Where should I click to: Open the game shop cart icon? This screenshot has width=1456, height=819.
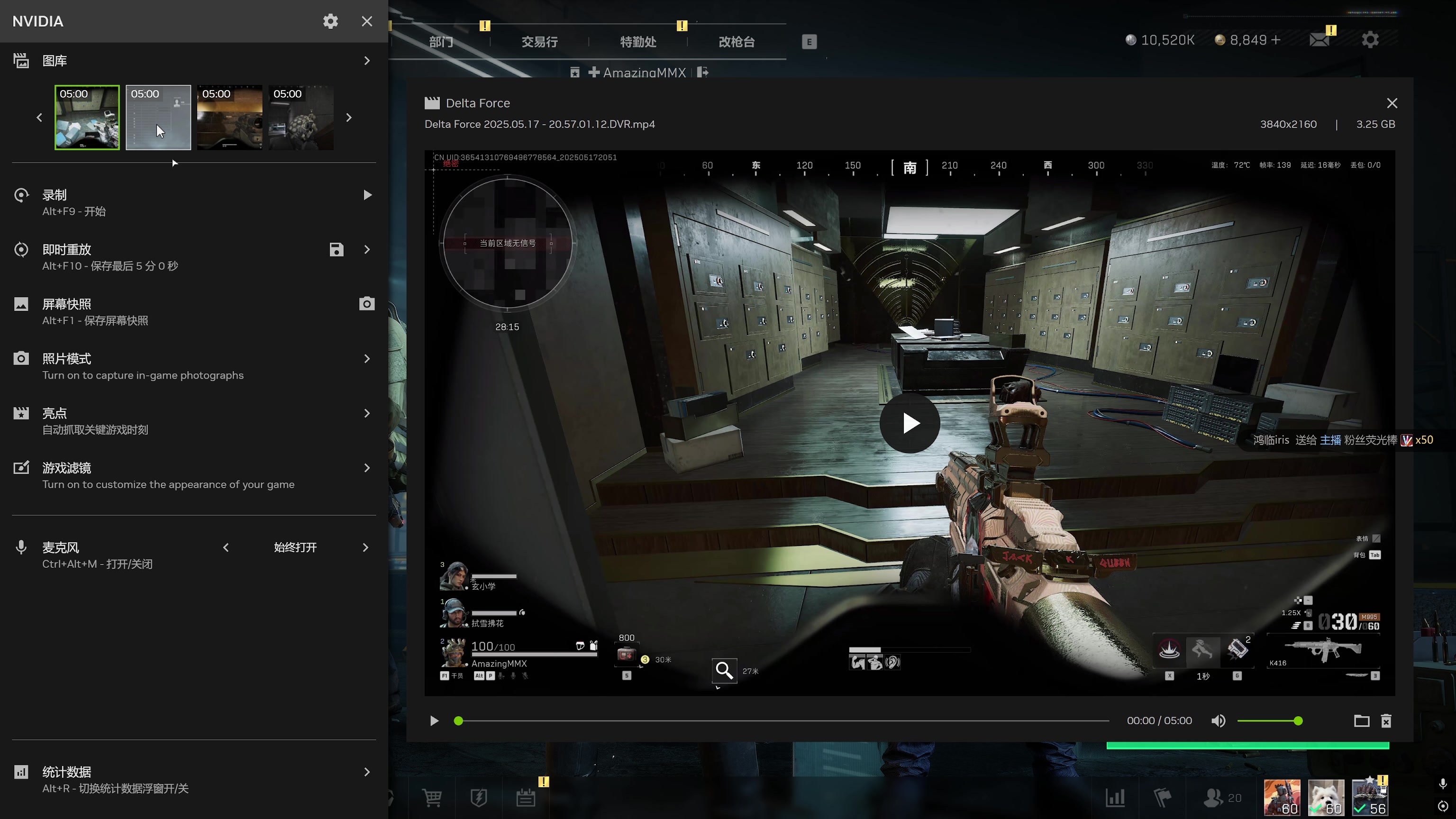[x=432, y=798]
